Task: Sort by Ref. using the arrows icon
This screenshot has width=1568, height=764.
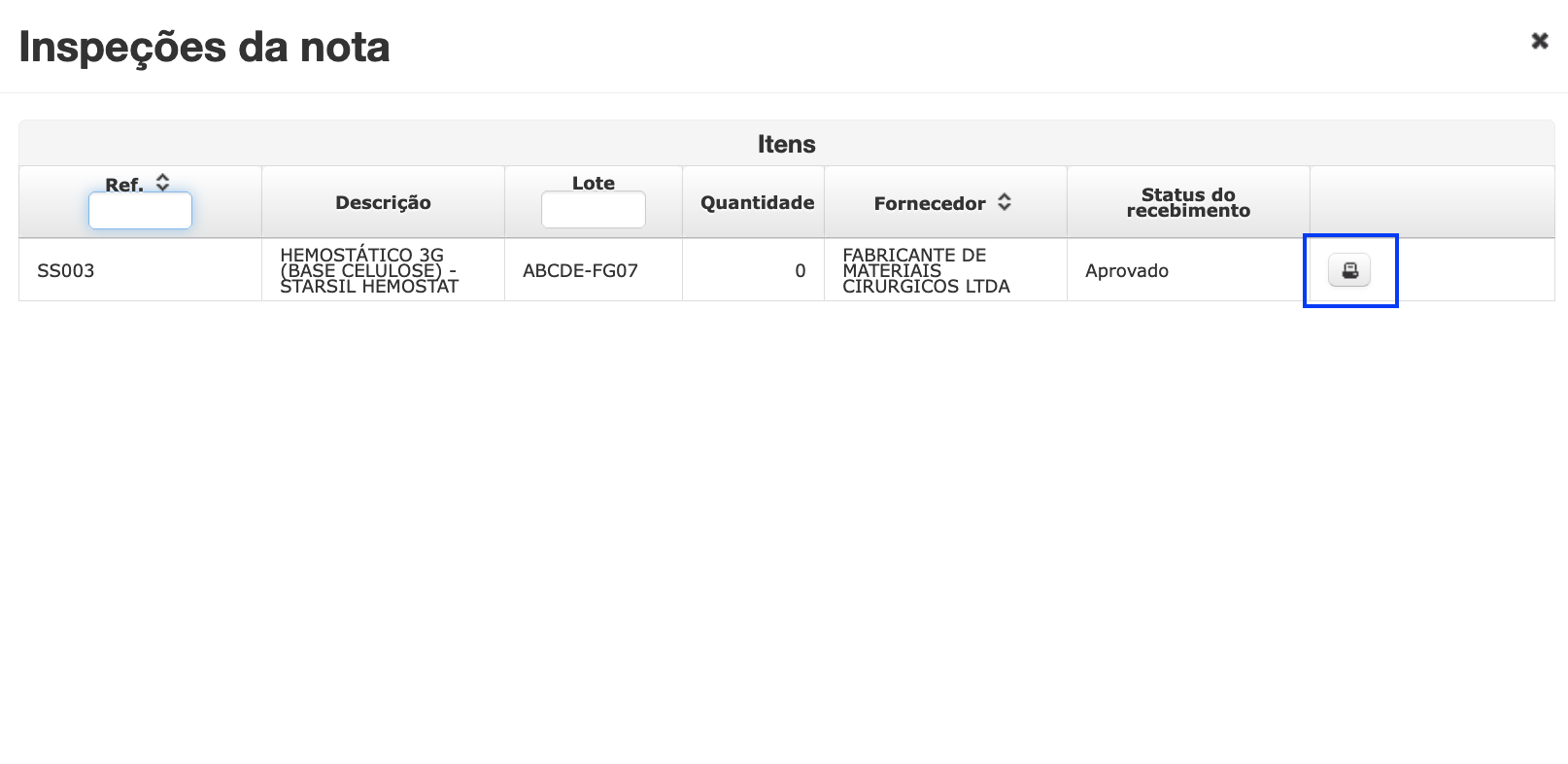Action: [x=162, y=182]
